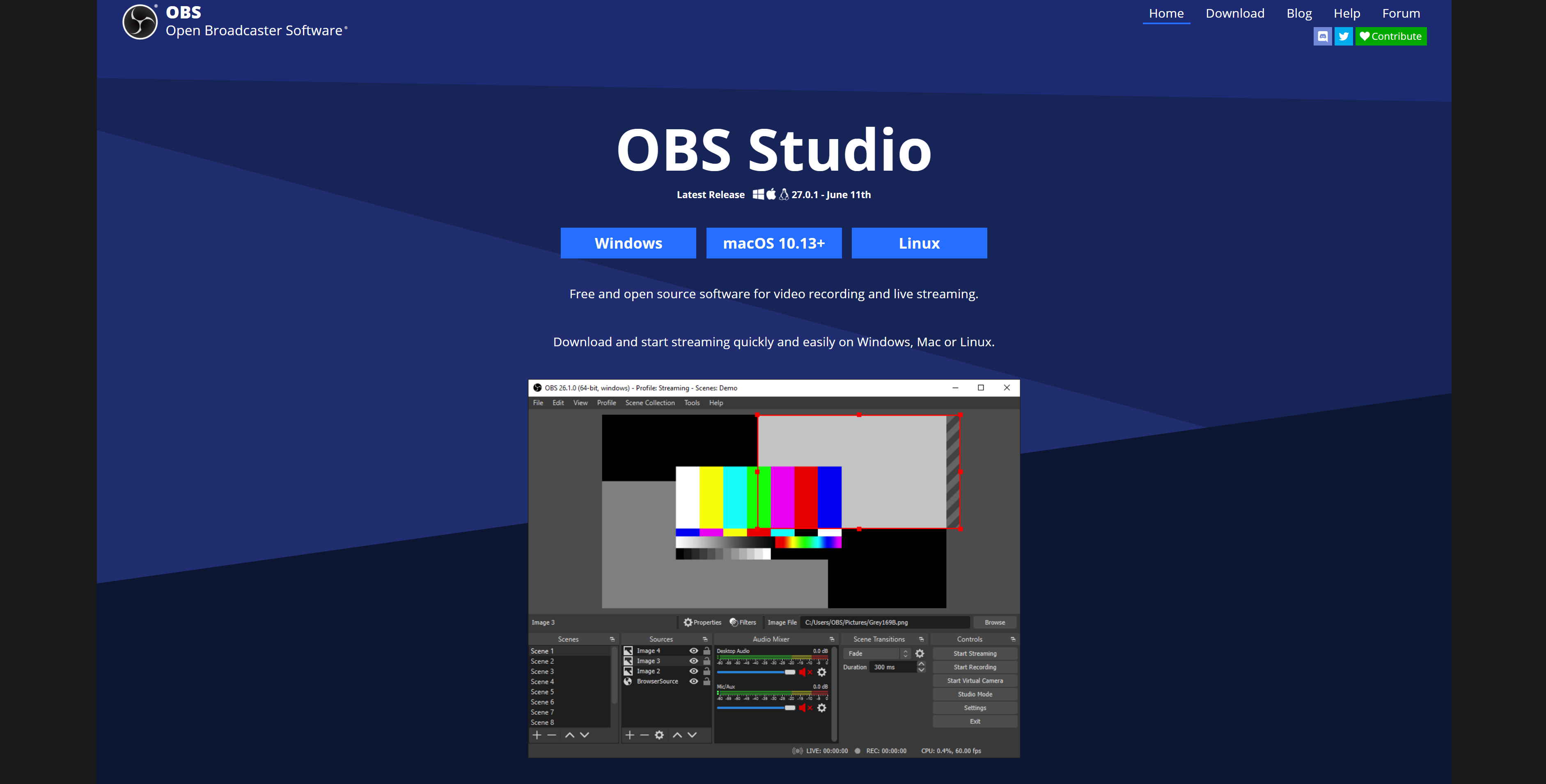
Task: Remove the selected source with the minus icon
Action: [644, 735]
